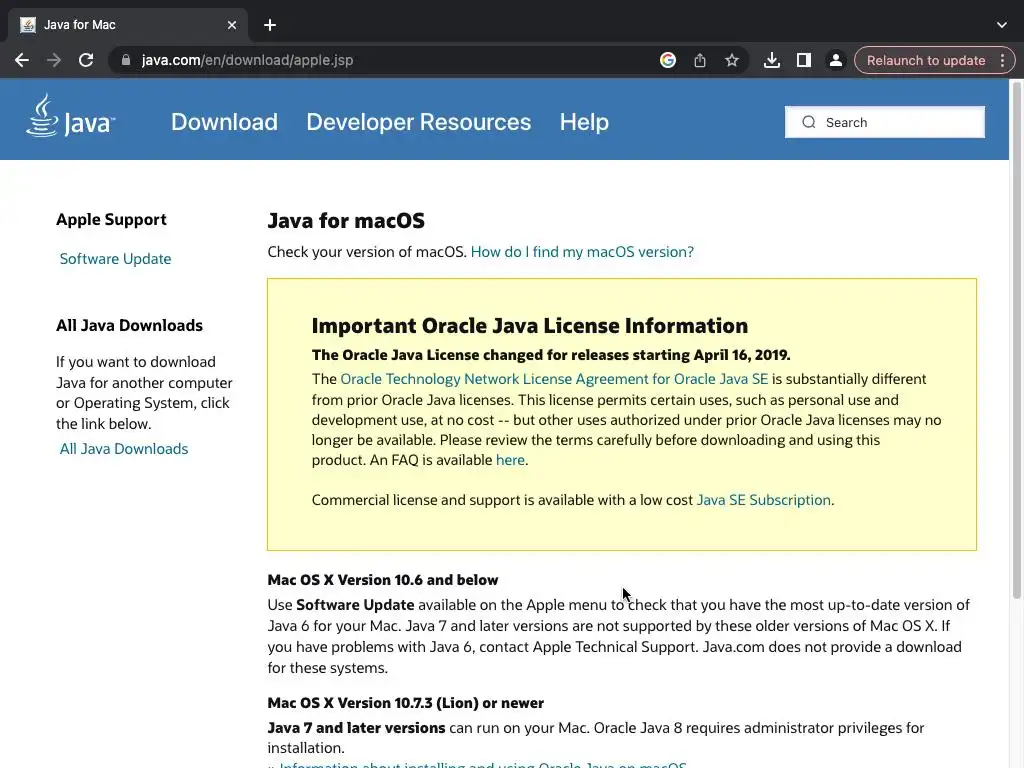Open a new browser tab
The width and height of the screenshot is (1024, 768).
tap(270, 25)
